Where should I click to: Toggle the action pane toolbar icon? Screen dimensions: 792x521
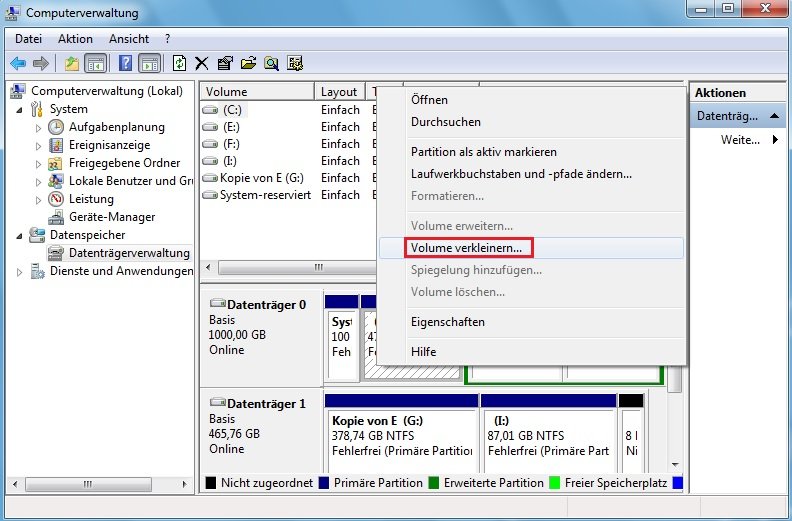tap(150, 64)
